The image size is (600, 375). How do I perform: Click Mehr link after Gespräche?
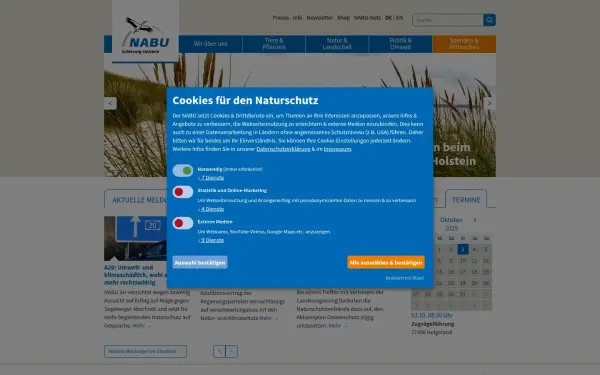pos(142,326)
